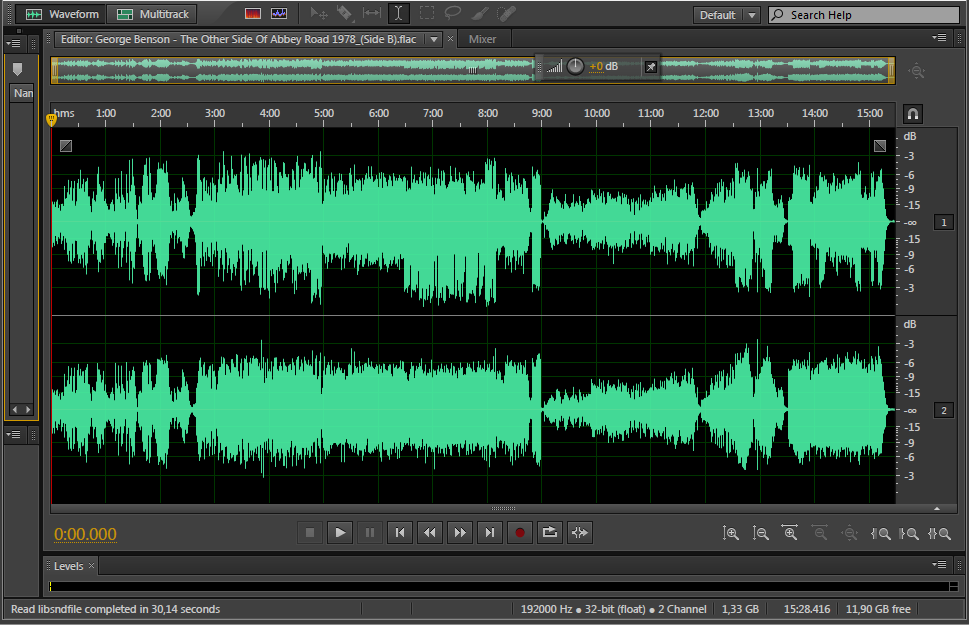This screenshot has height=625, width=969.
Task: Click the add marker icon in left panel
Action: click(x=17, y=69)
